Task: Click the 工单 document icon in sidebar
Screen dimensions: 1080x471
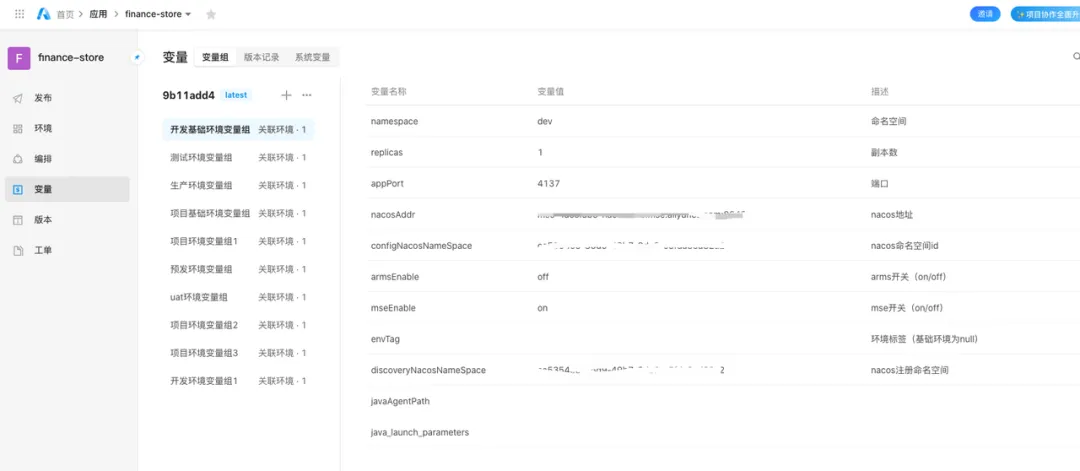Action: click(x=19, y=251)
